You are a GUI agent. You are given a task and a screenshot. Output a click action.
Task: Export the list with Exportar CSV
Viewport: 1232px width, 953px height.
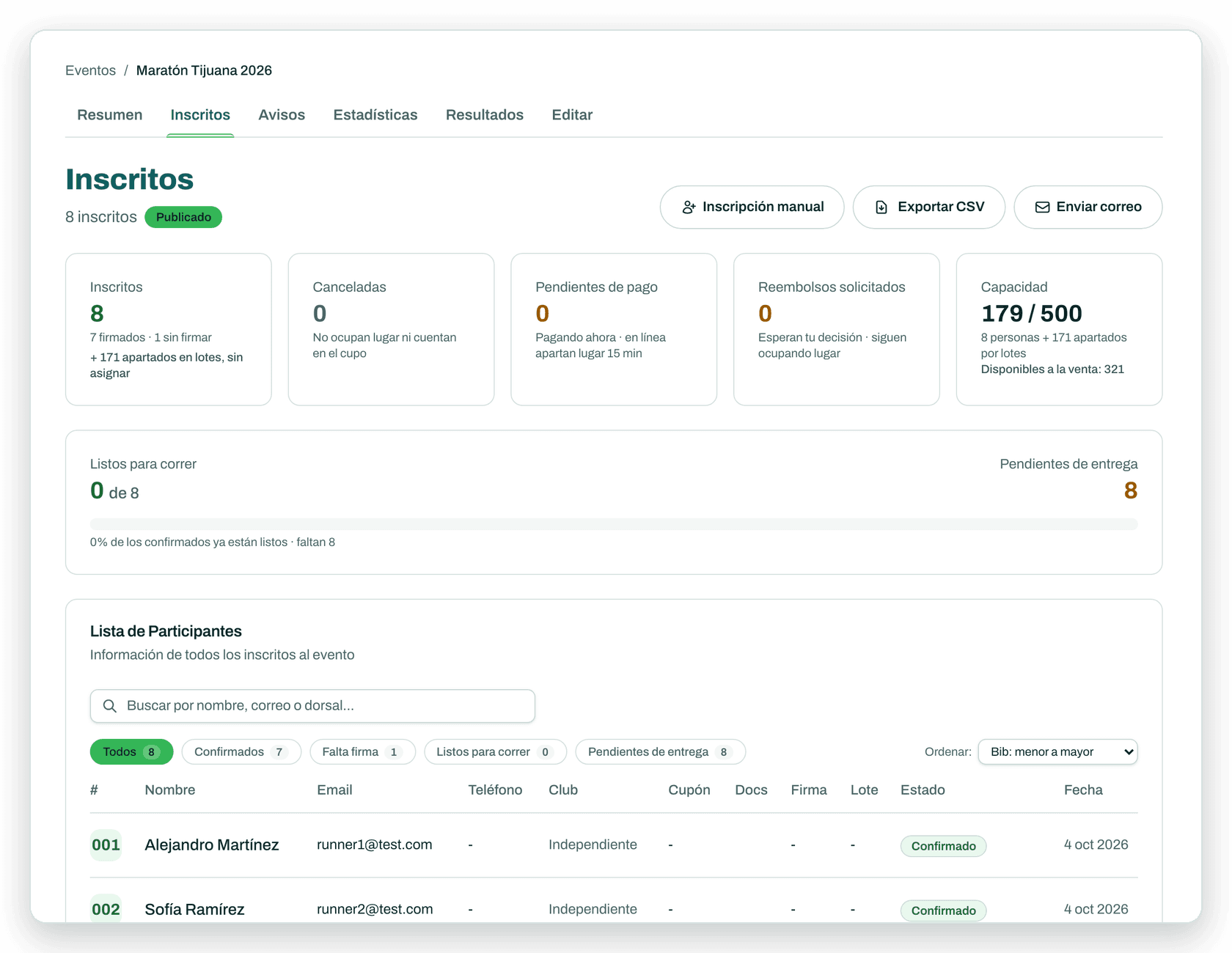tap(928, 207)
